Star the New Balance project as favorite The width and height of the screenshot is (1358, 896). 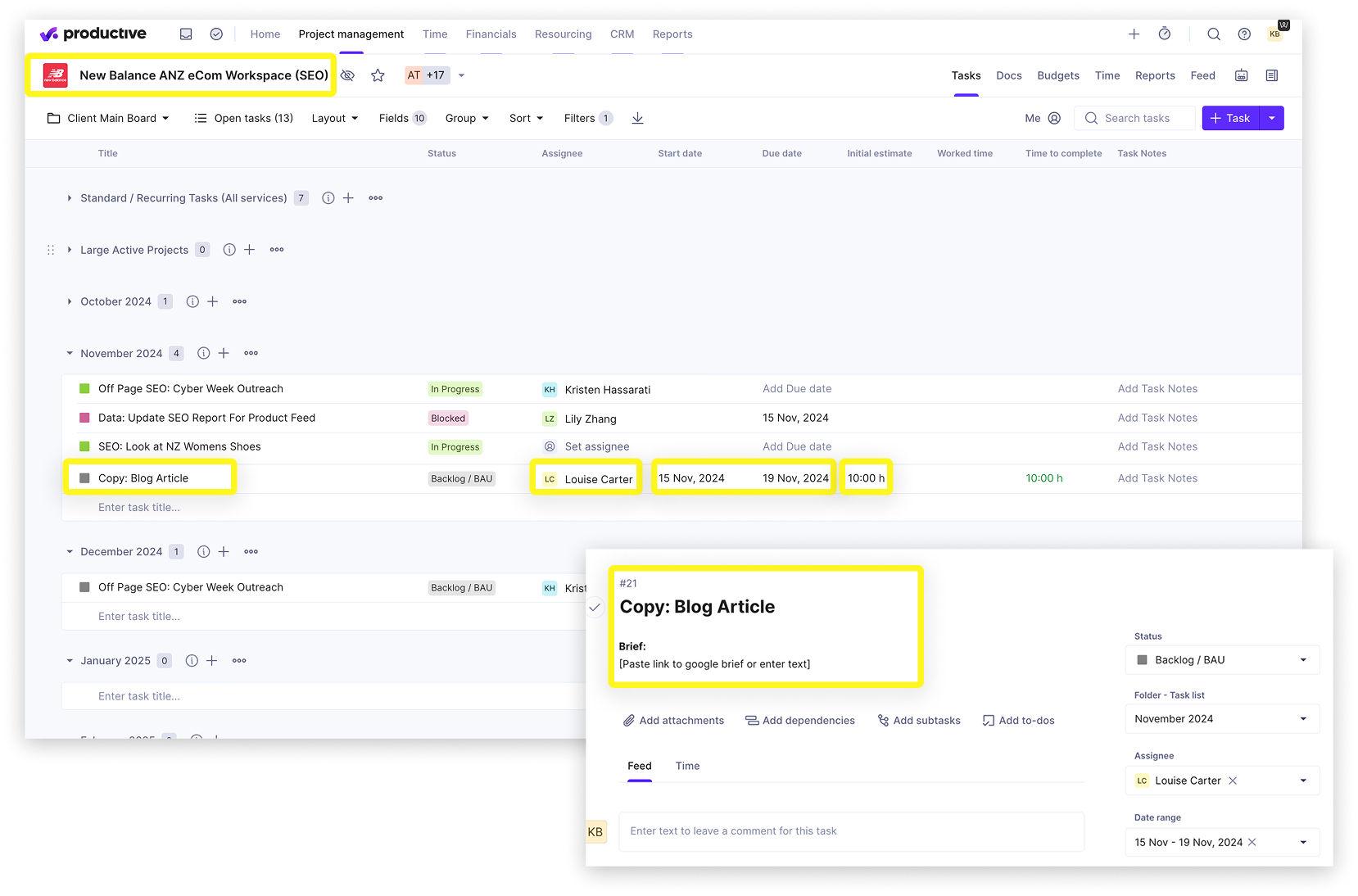pos(378,75)
